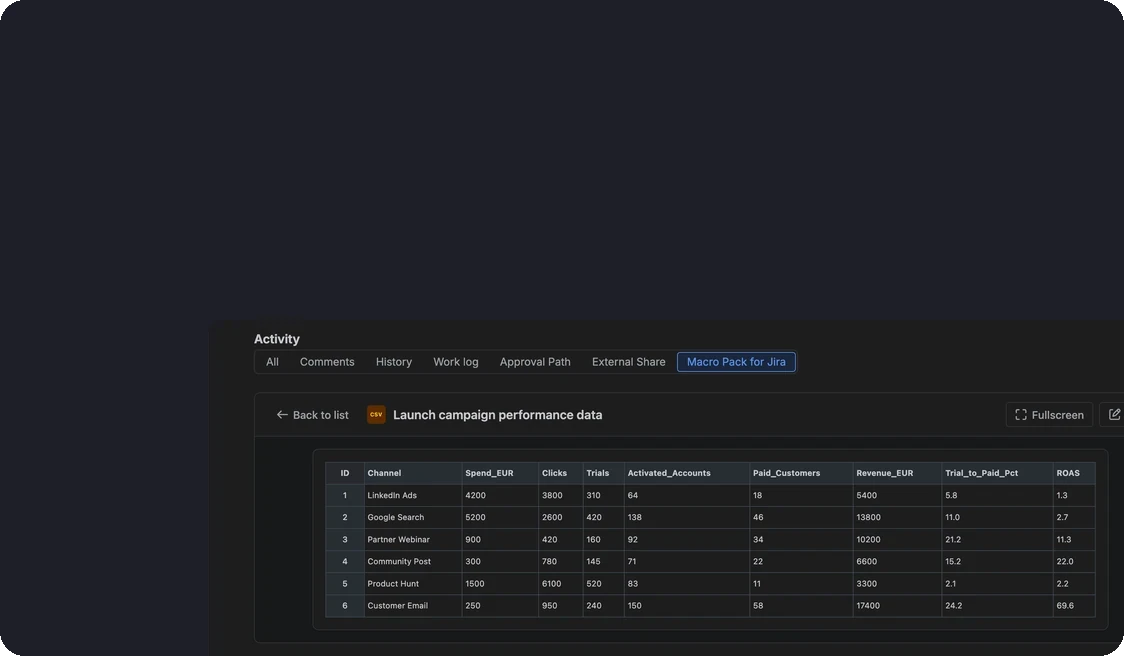Image resolution: width=1124 pixels, height=656 pixels.
Task: Select the 'Community Post' cell
Action: [413, 561]
